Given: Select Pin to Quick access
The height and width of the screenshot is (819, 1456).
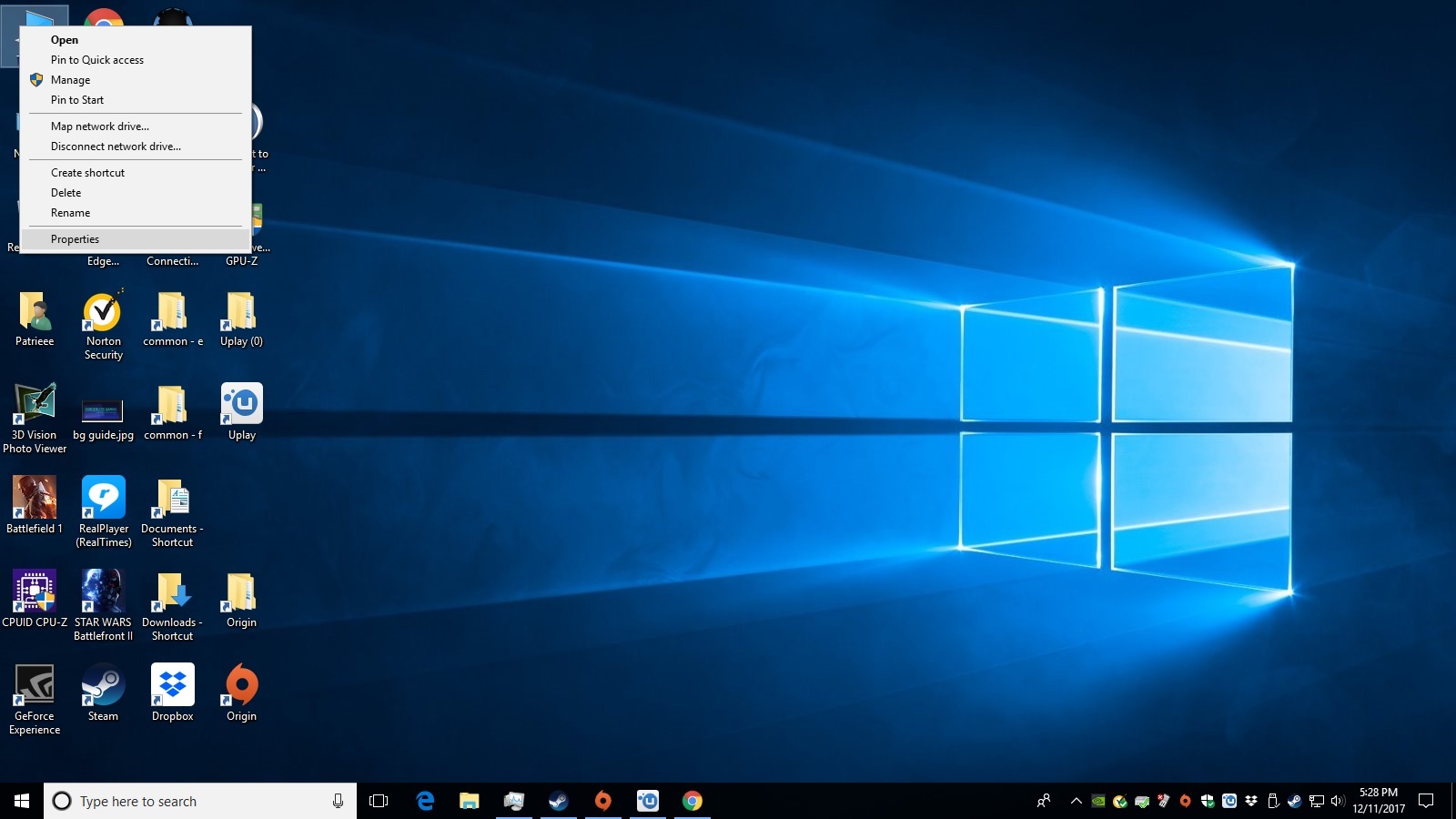Looking at the screenshot, I should coord(135,60).
